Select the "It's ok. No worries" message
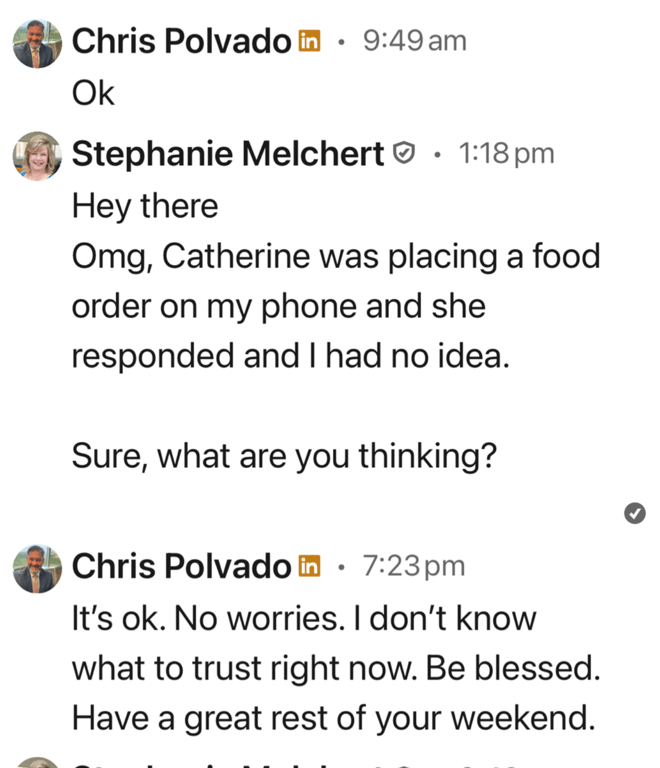Screen dimensions: 660x768 [336, 668]
